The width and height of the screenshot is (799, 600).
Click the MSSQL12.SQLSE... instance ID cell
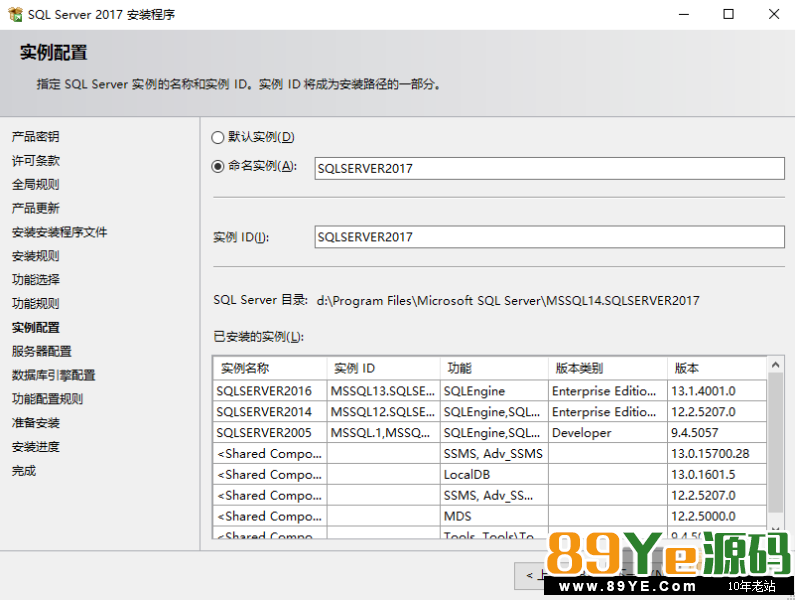coord(383,412)
